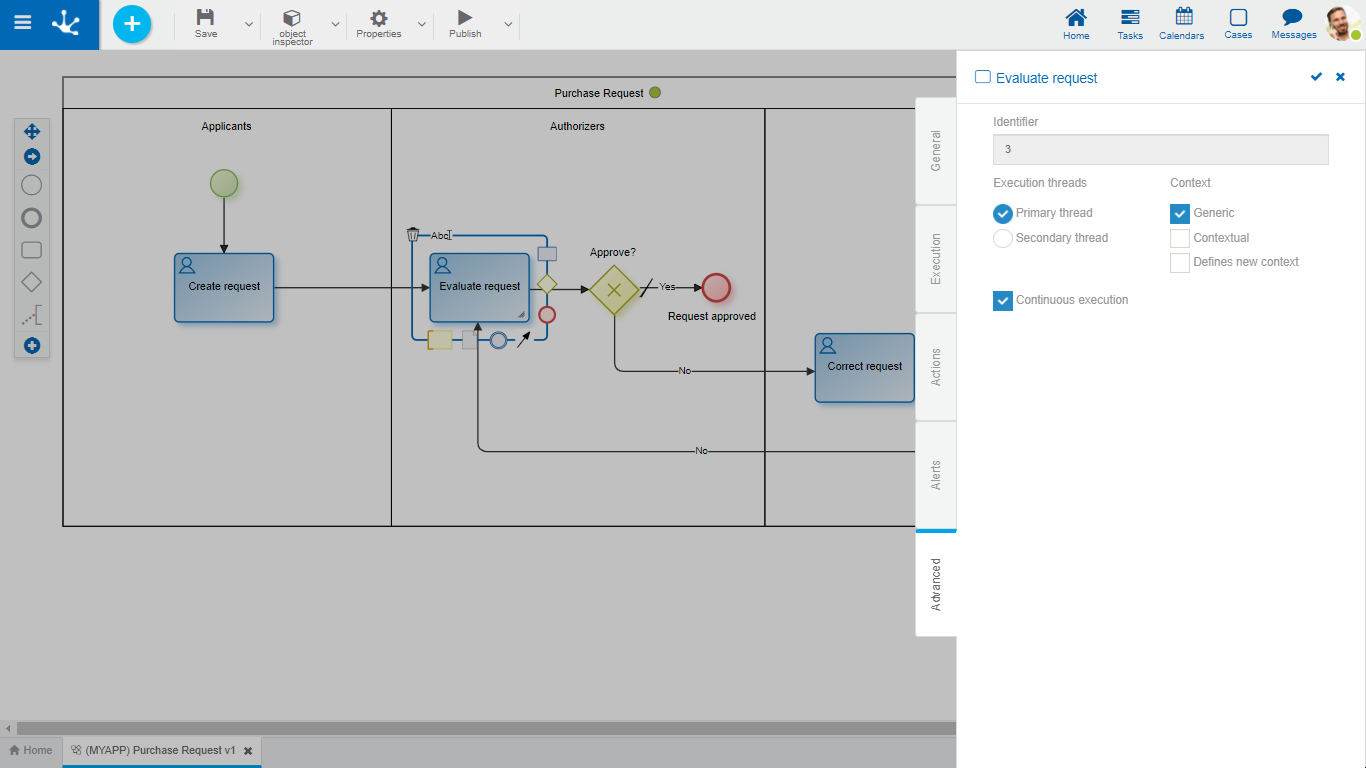Open Messages from the top bar
Screen dimensions: 1366x768
(1293, 24)
